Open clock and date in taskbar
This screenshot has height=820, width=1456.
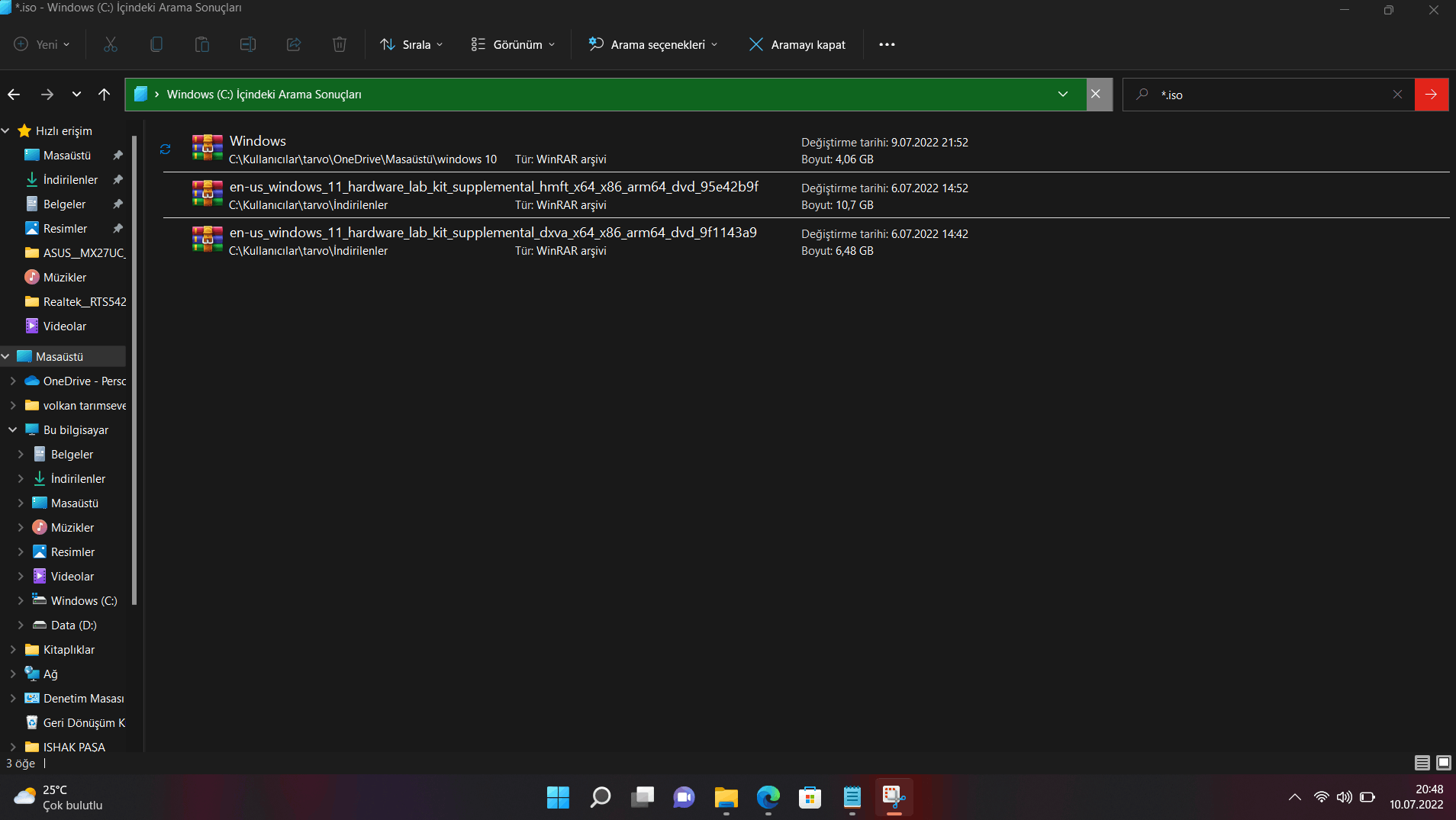(x=1416, y=797)
